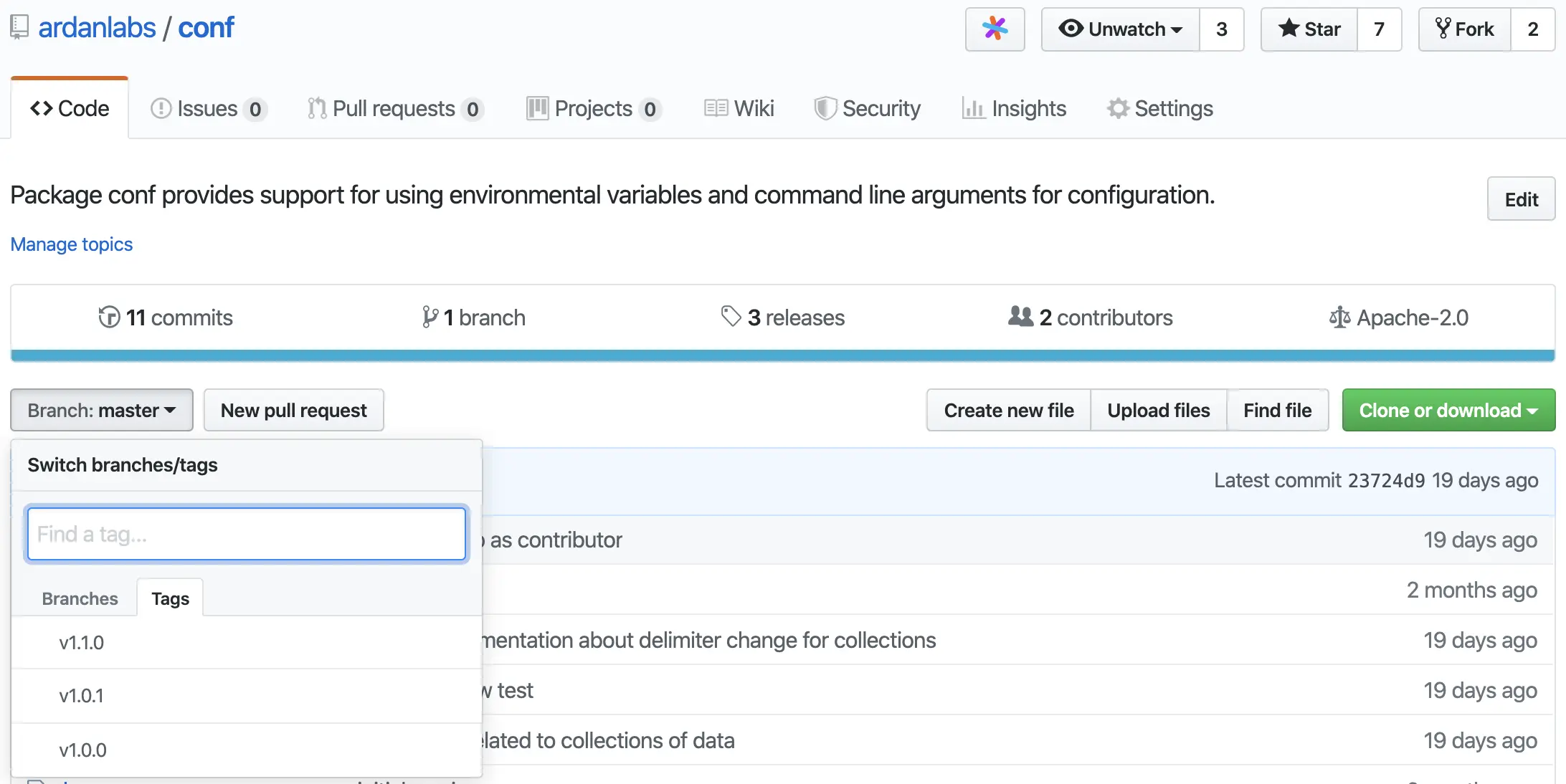
Task: Select tag v1.1.0
Action: (247, 642)
